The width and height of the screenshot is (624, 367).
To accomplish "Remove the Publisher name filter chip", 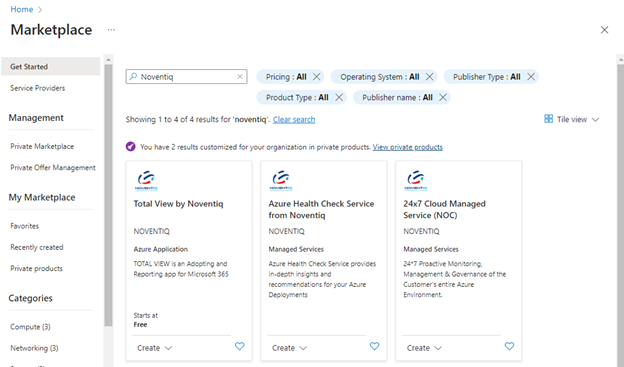I will (443, 98).
